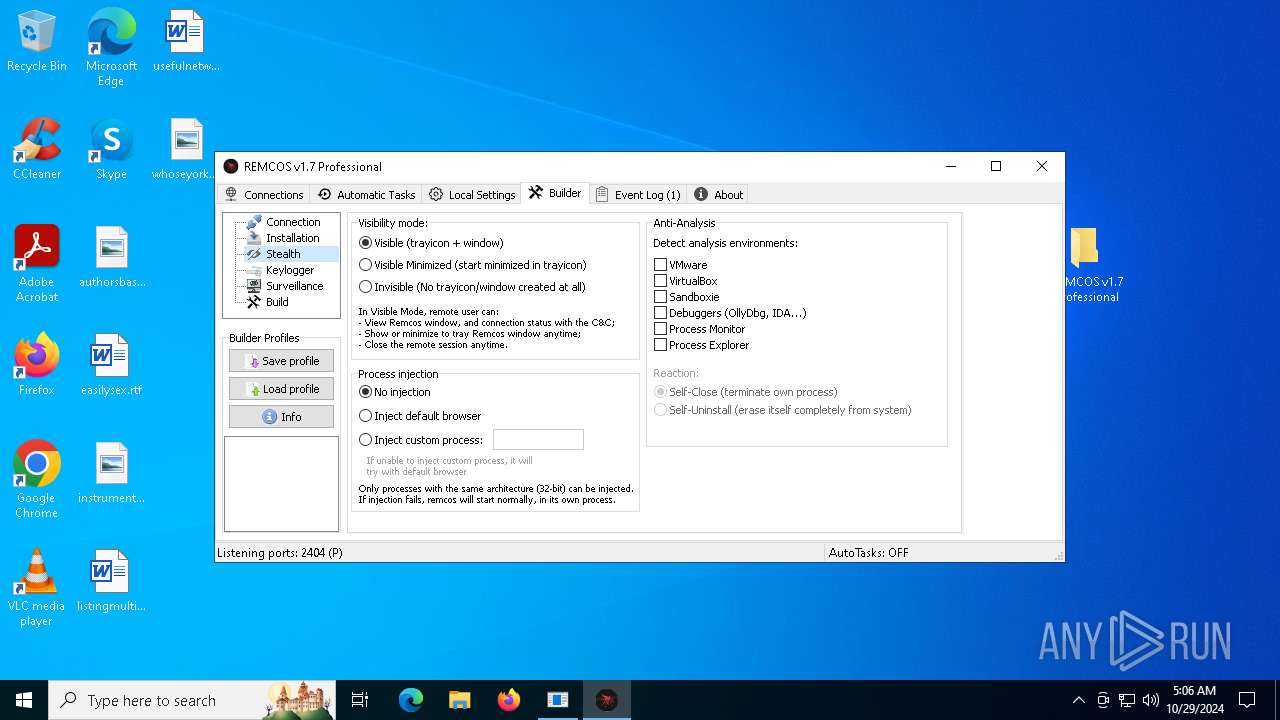Open Task View on the taskbar
The width and height of the screenshot is (1280, 720).
360,700
